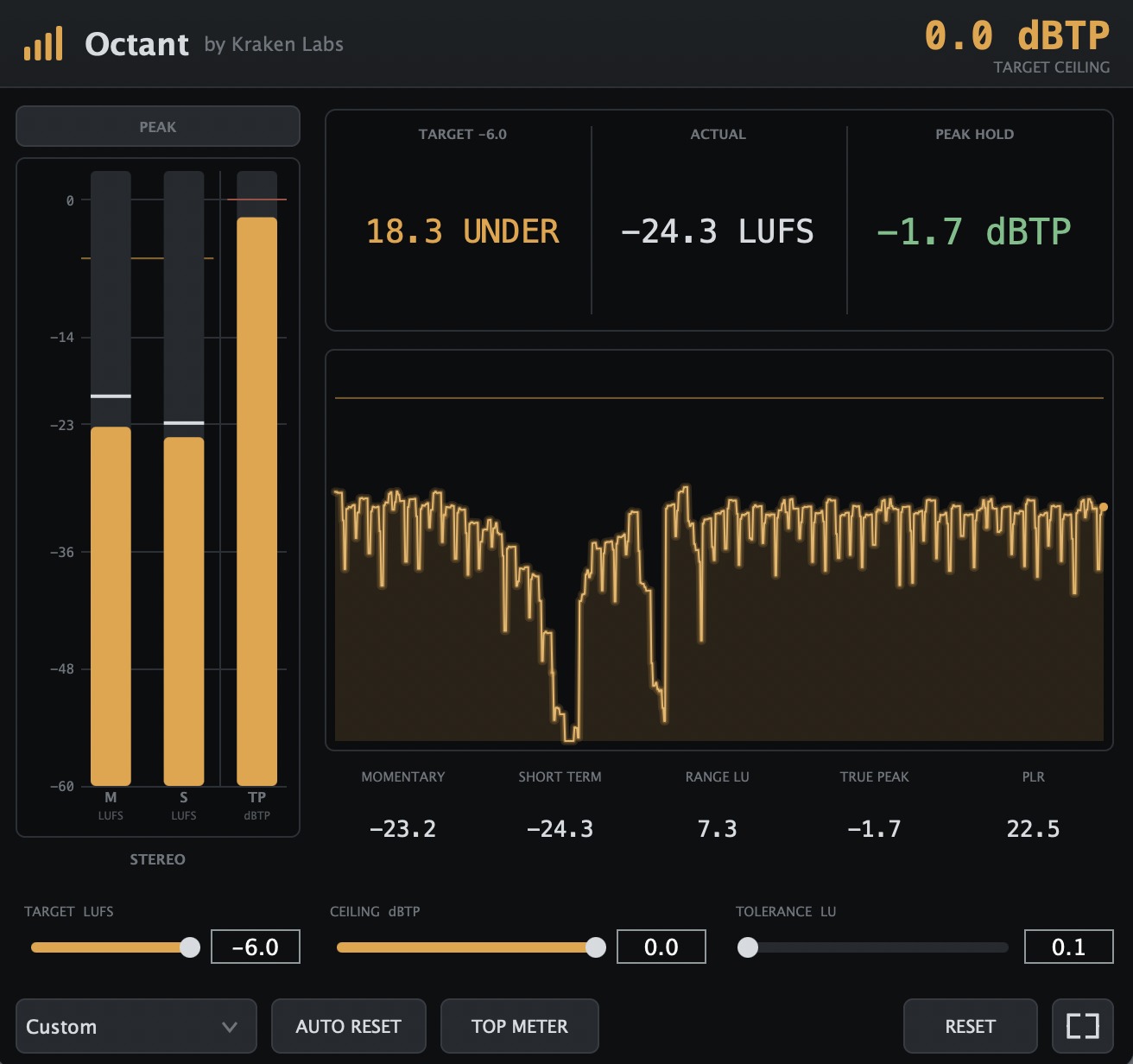Screen dimensions: 1133x1064
Task: Click the 18.3 UNDER readout
Action: pyautogui.click(x=463, y=231)
